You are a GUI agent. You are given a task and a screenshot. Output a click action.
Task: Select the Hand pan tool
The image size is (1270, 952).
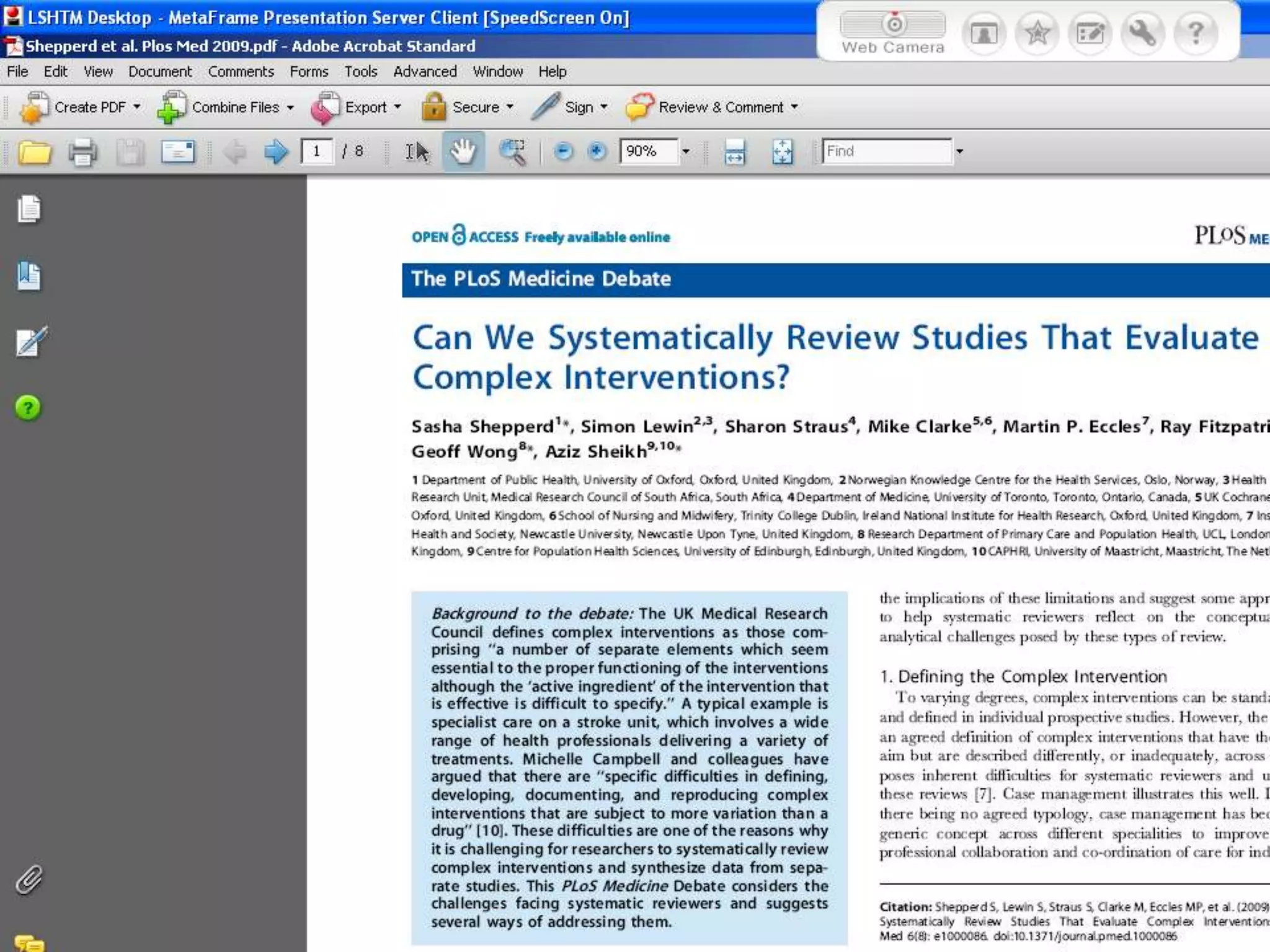[463, 152]
